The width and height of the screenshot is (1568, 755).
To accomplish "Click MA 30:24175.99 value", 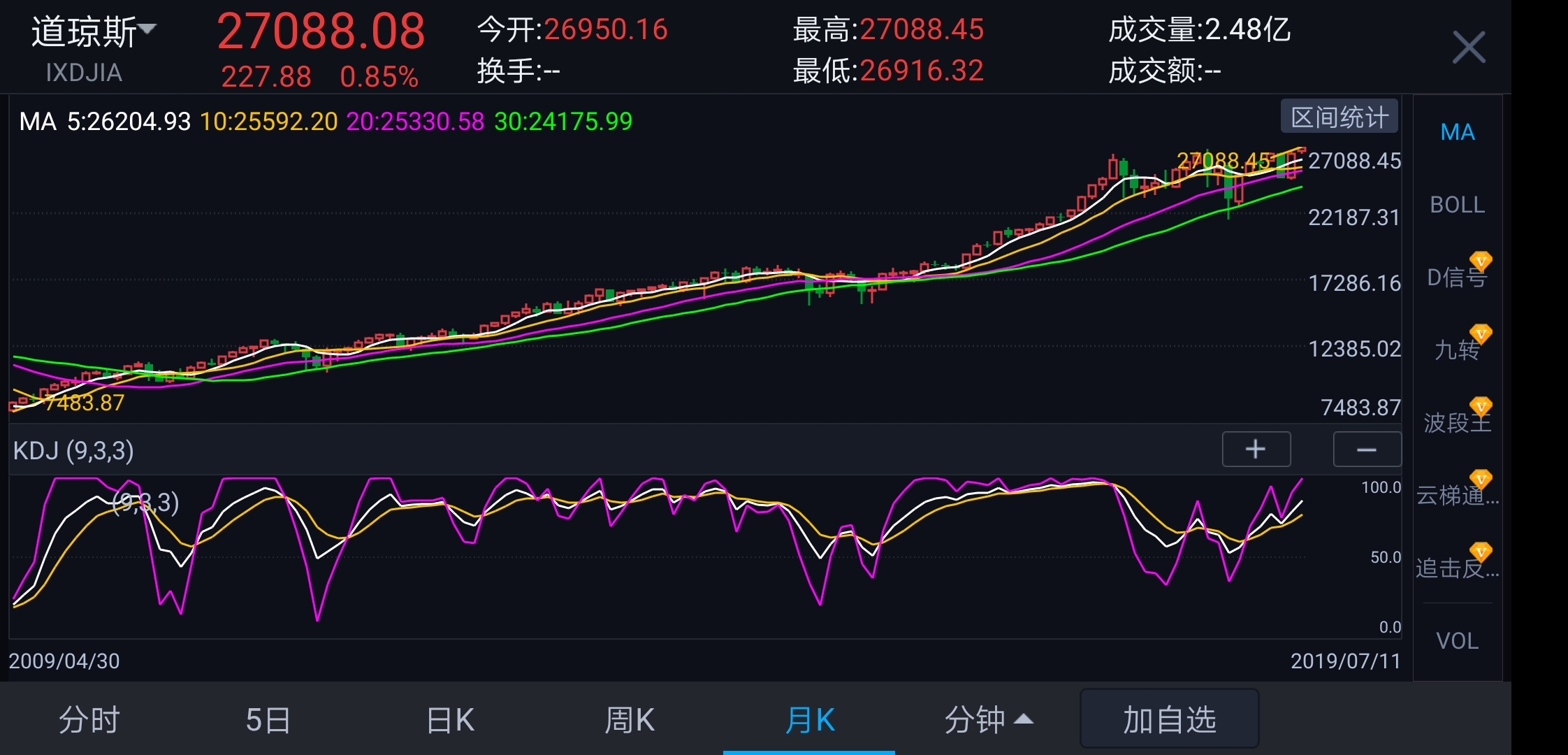I will (563, 122).
